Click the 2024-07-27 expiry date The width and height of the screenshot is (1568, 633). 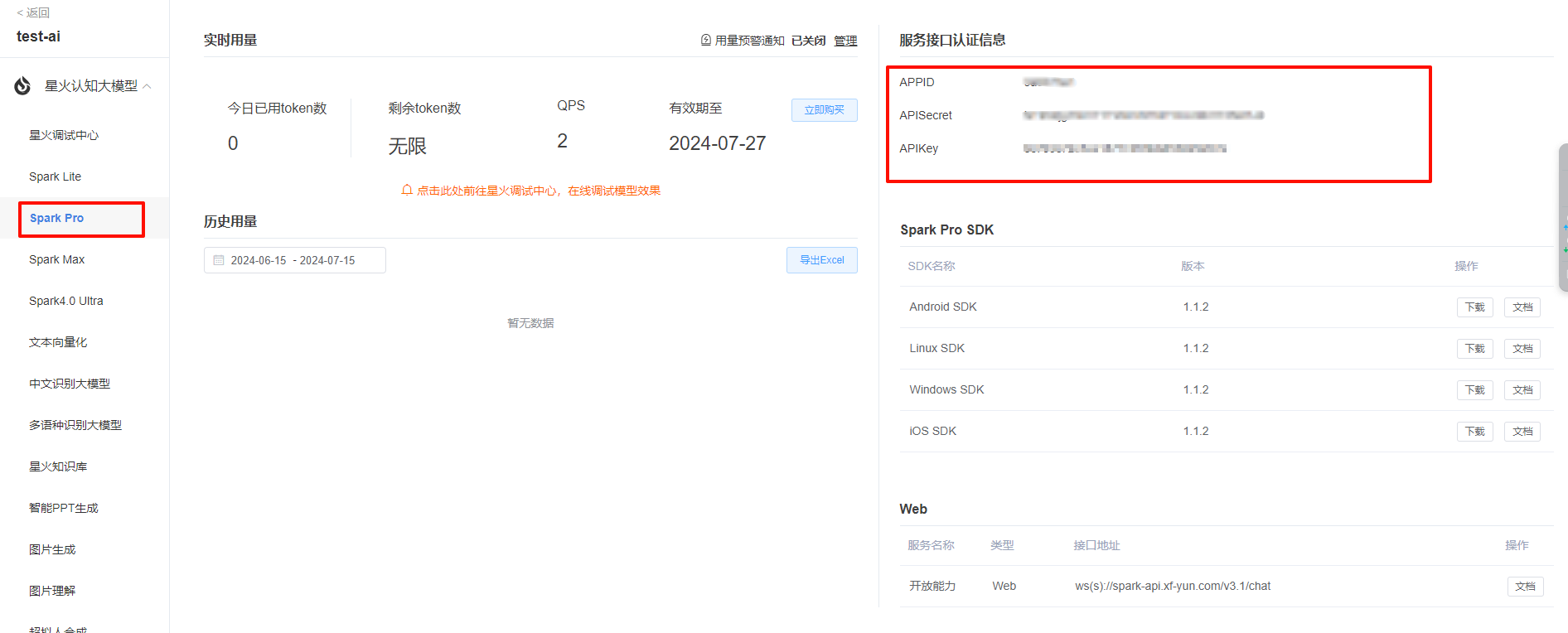click(x=718, y=143)
